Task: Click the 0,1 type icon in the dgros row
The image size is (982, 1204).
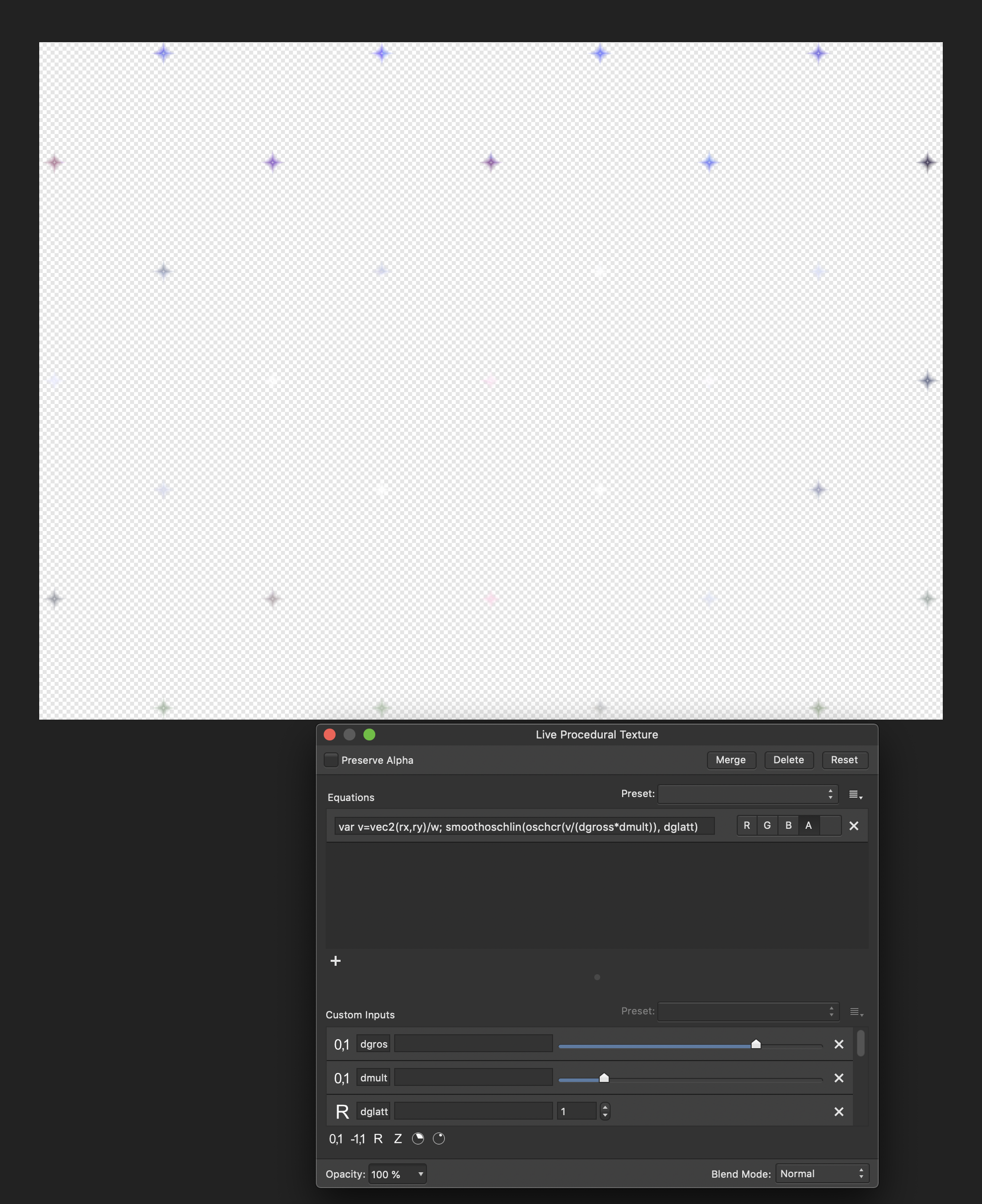Action: click(341, 1045)
